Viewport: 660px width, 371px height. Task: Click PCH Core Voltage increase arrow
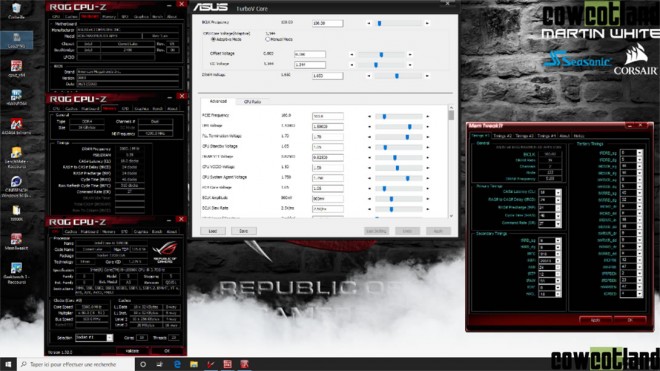click(x=428, y=189)
